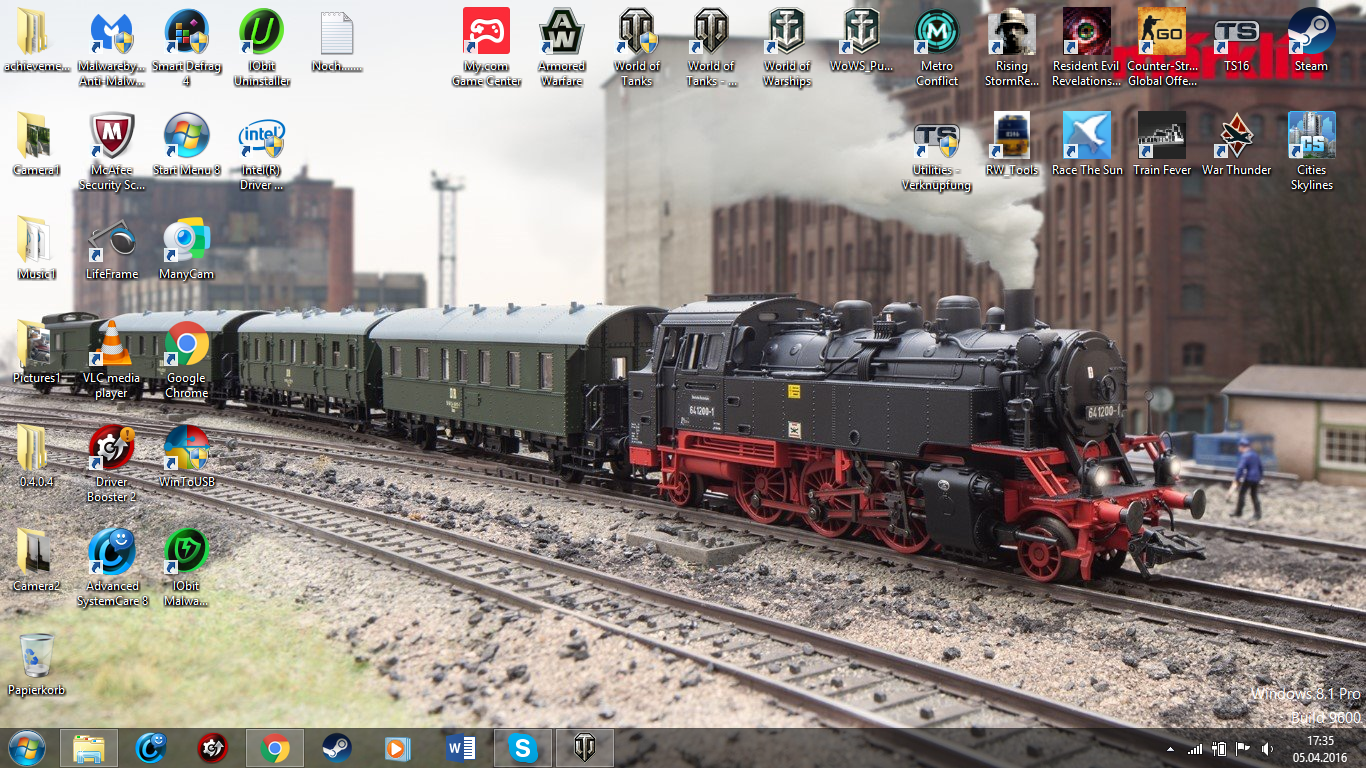Screen dimensions: 1366x768
Task: Select the My.com Game Center icon
Action: click(x=486, y=34)
